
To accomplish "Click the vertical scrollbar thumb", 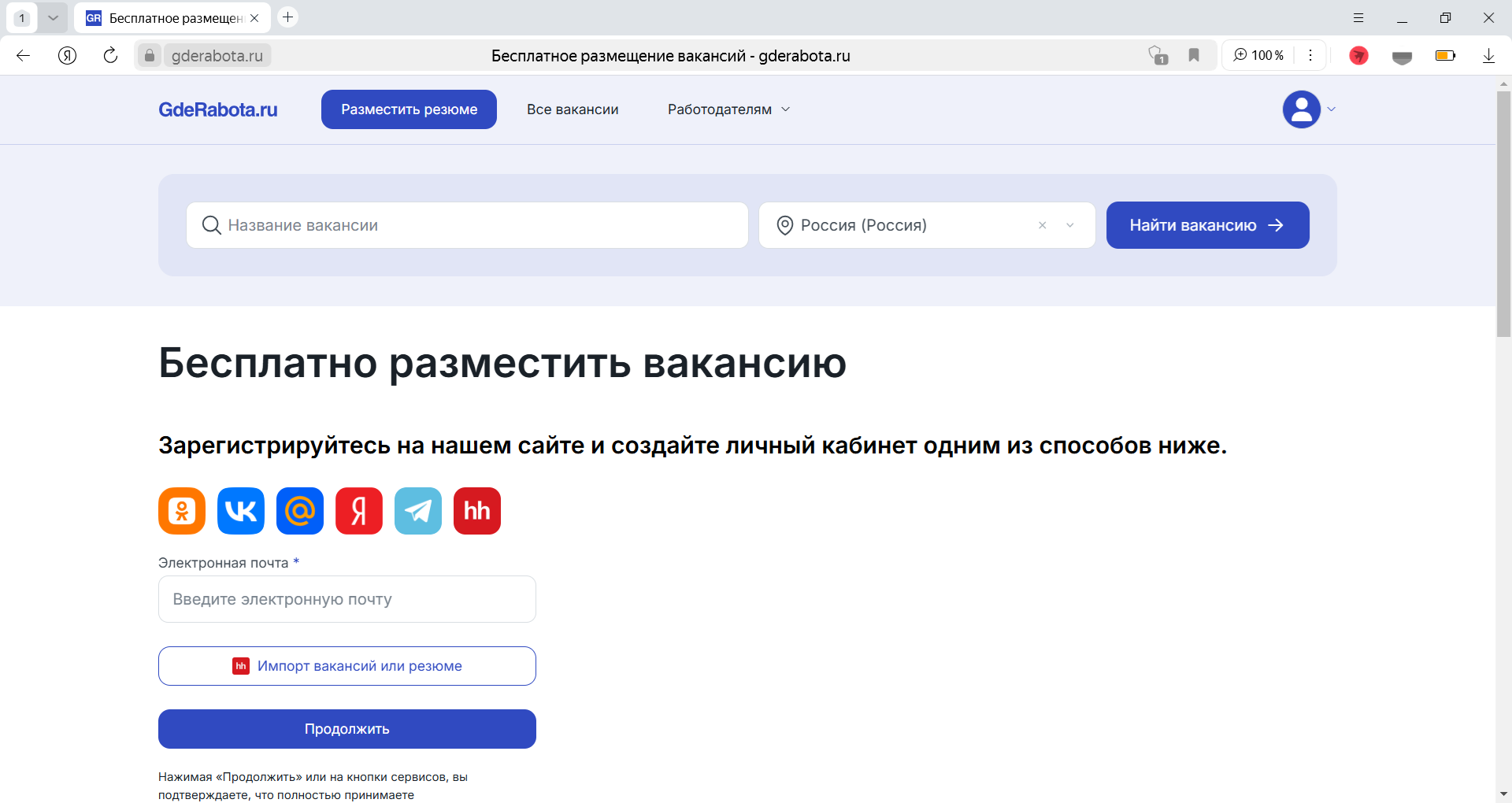I will click(1503, 214).
